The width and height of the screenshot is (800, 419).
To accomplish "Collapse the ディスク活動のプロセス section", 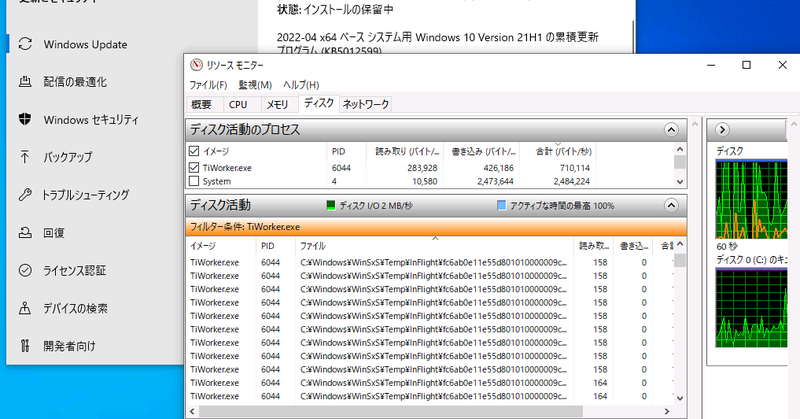I will tap(671, 130).
